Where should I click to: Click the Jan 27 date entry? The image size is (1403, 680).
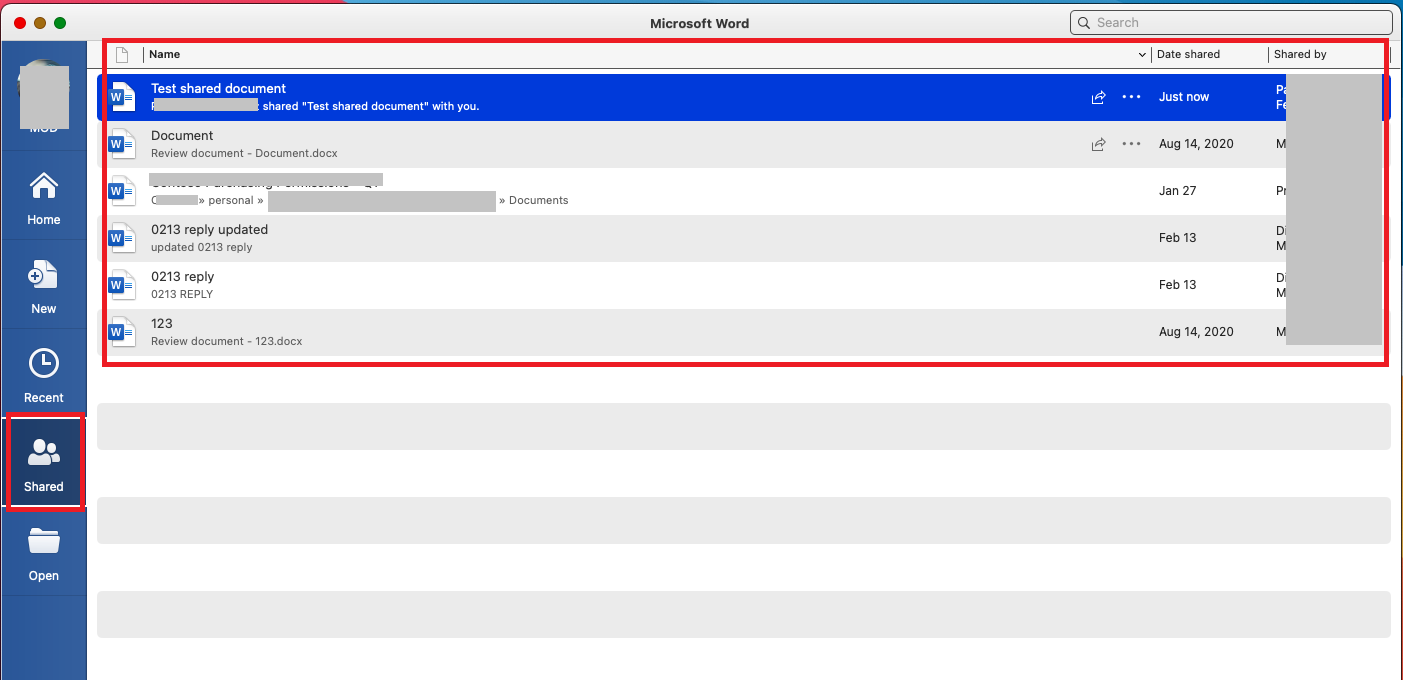[1177, 191]
